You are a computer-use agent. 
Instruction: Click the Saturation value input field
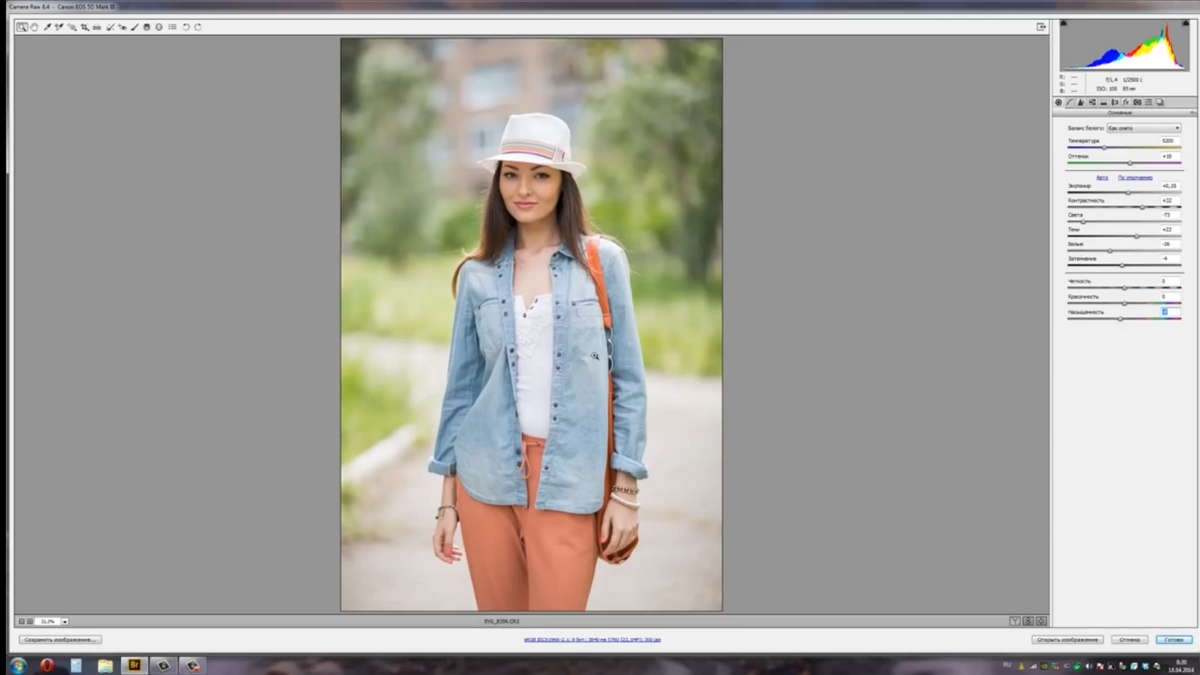point(1170,312)
